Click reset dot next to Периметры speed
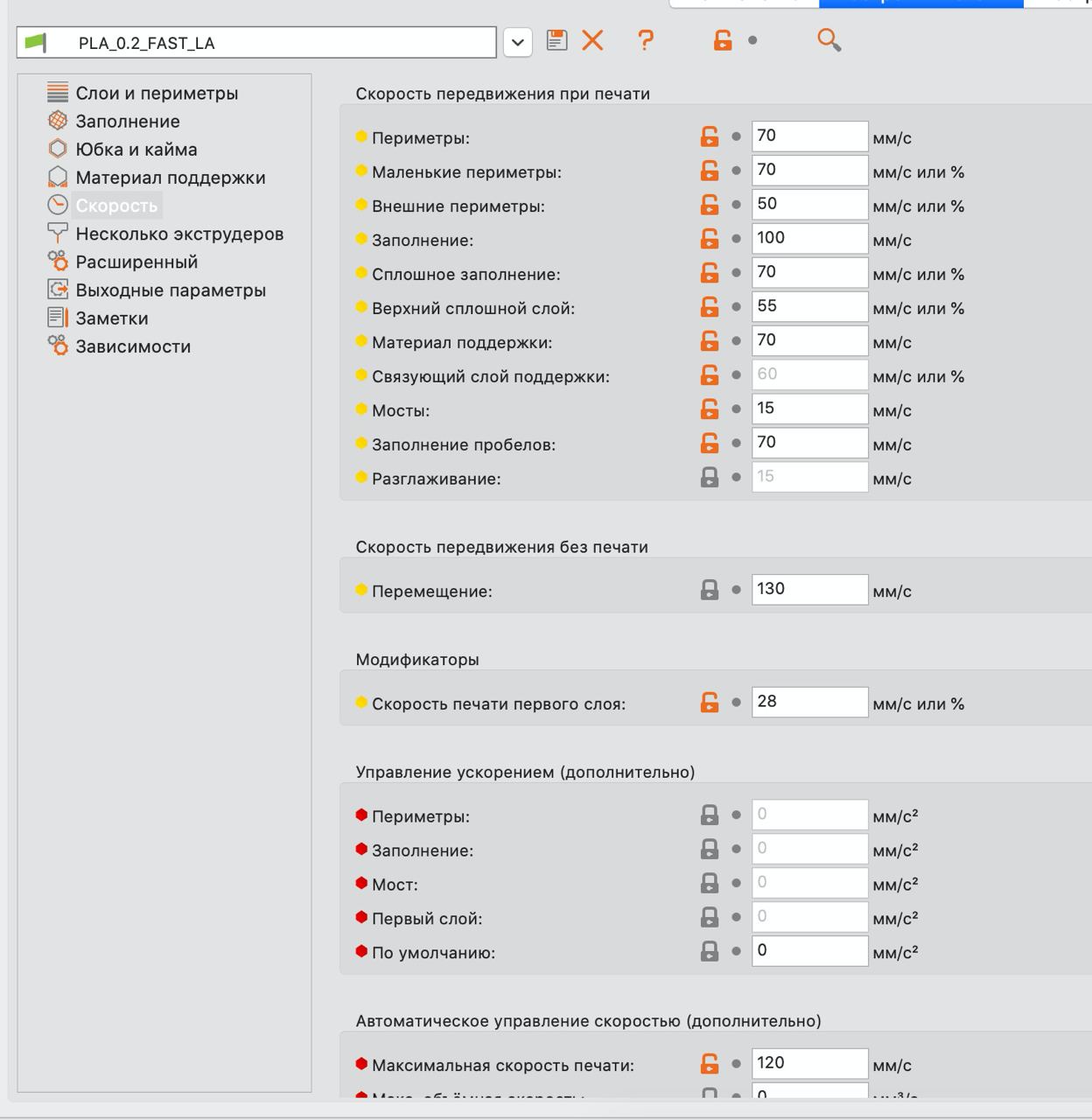 click(x=737, y=136)
